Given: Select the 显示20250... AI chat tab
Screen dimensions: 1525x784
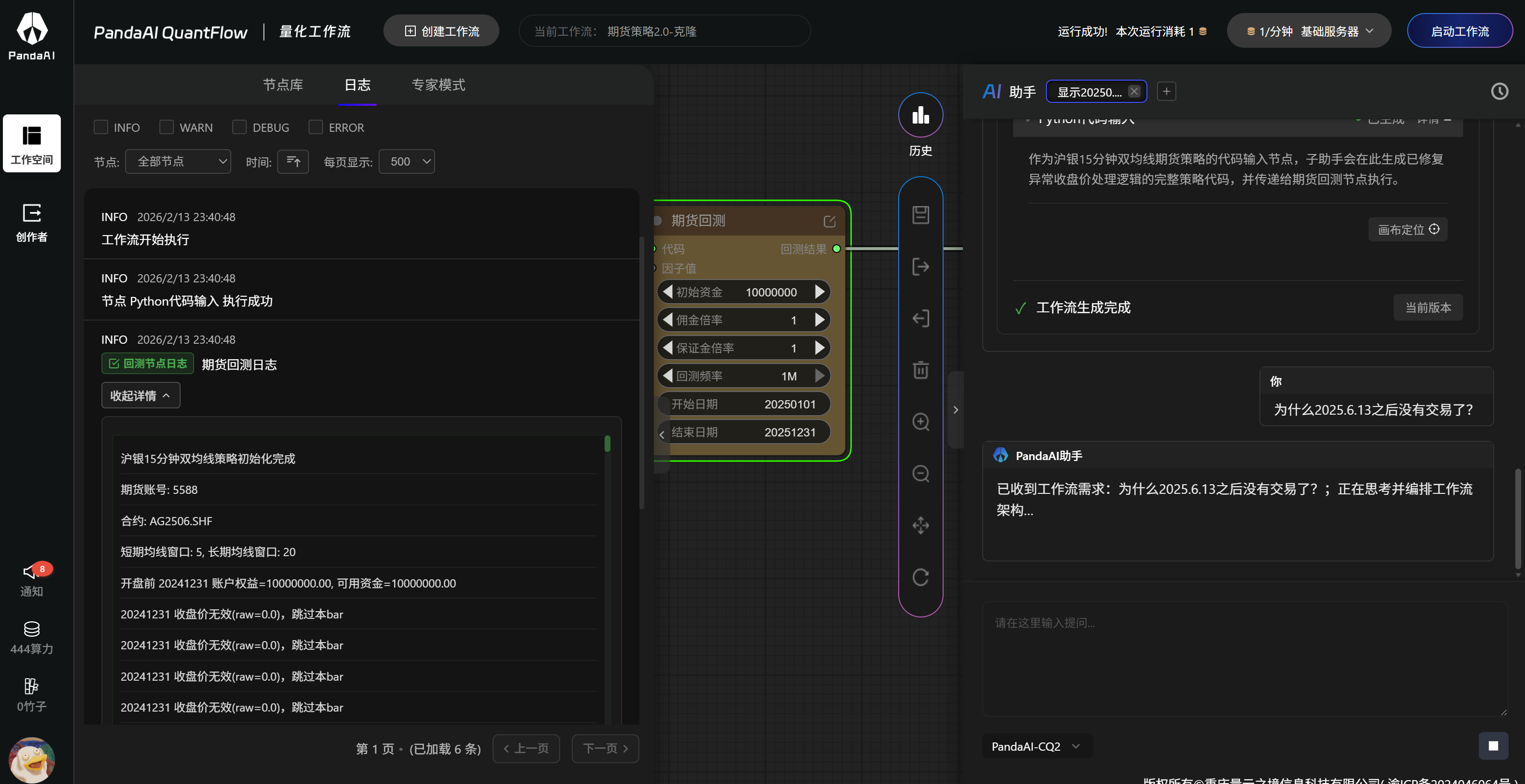Looking at the screenshot, I should (1089, 92).
